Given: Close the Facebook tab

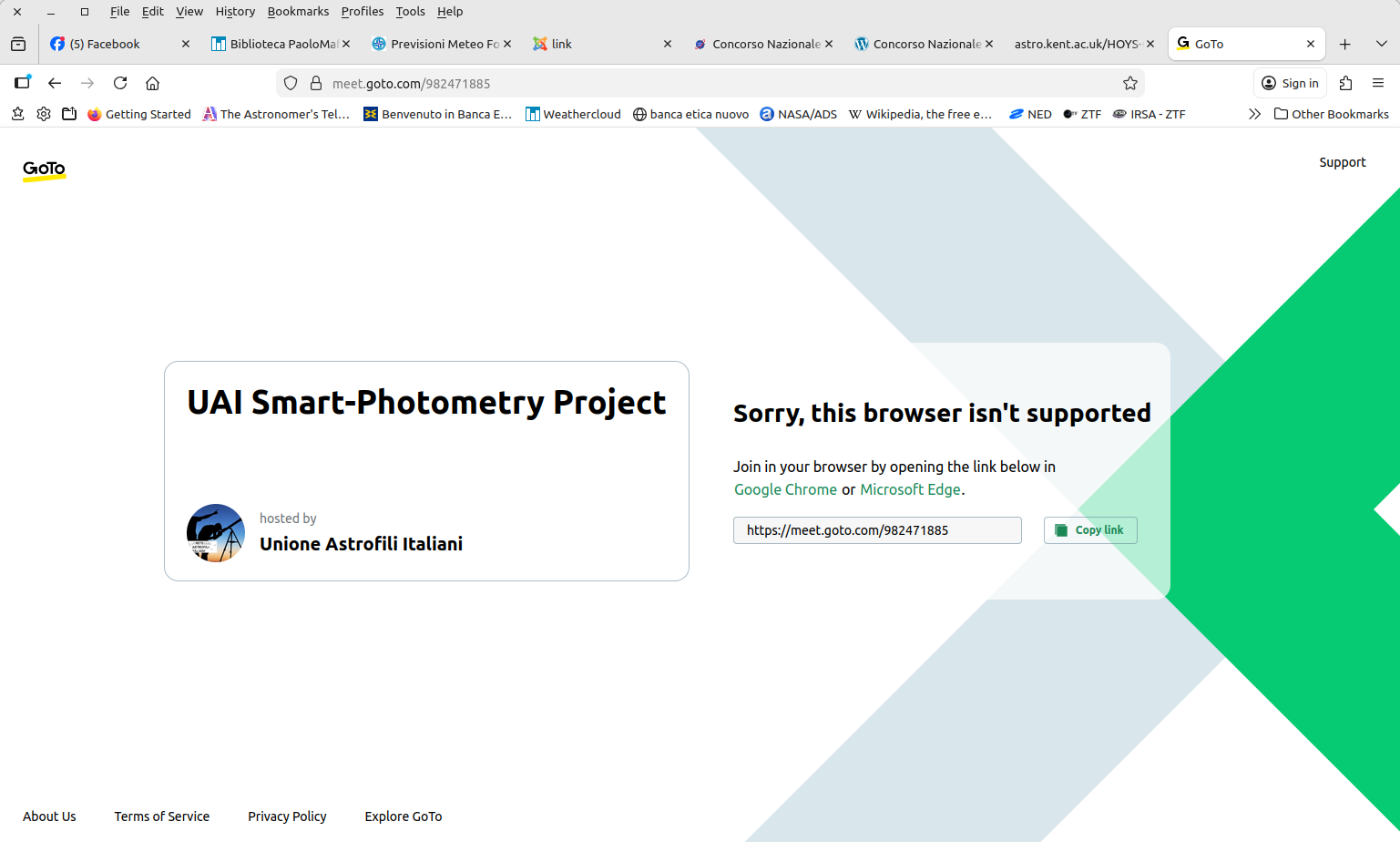Looking at the screenshot, I should click(186, 44).
